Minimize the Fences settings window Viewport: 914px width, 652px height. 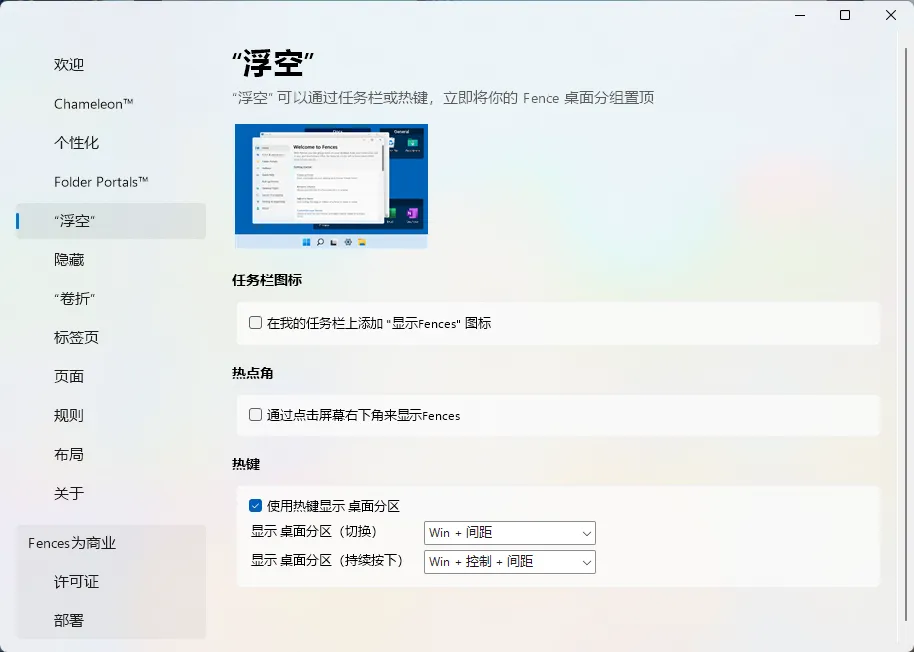[x=800, y=15]
